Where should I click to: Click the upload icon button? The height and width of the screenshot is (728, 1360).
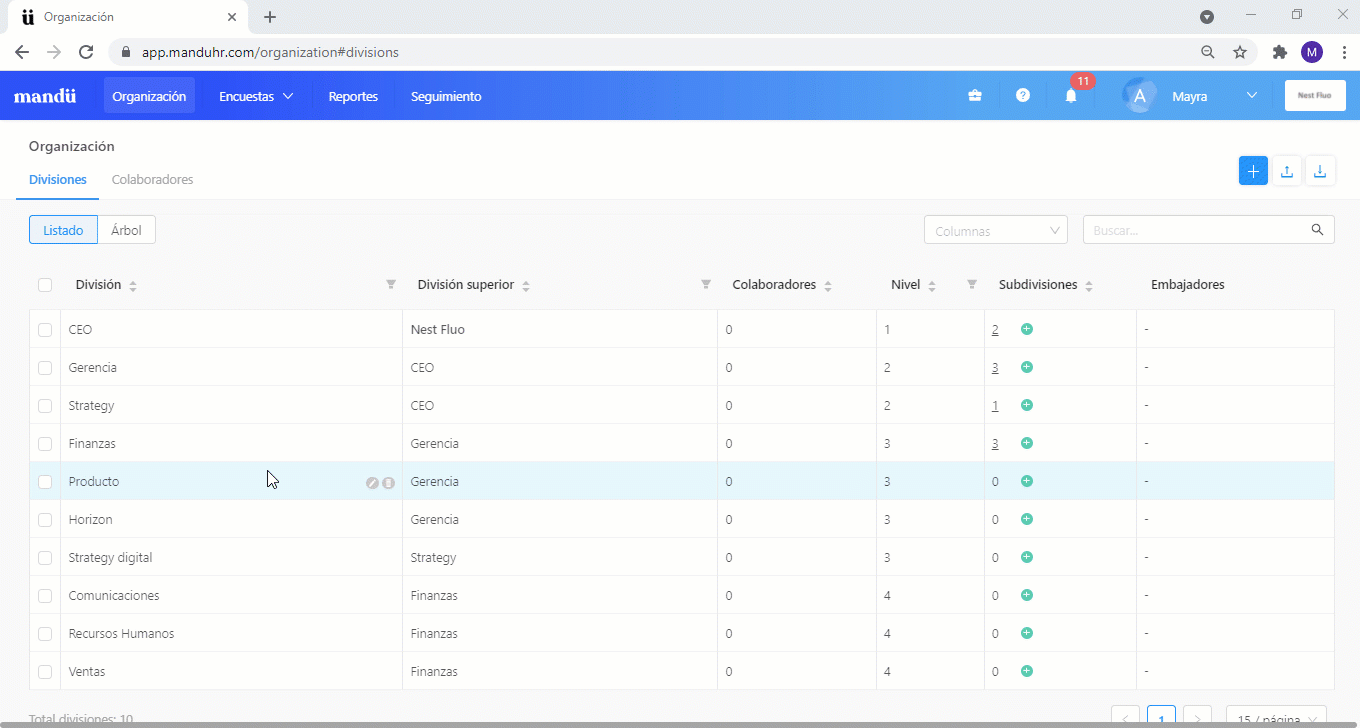[x=1287, y=171]
